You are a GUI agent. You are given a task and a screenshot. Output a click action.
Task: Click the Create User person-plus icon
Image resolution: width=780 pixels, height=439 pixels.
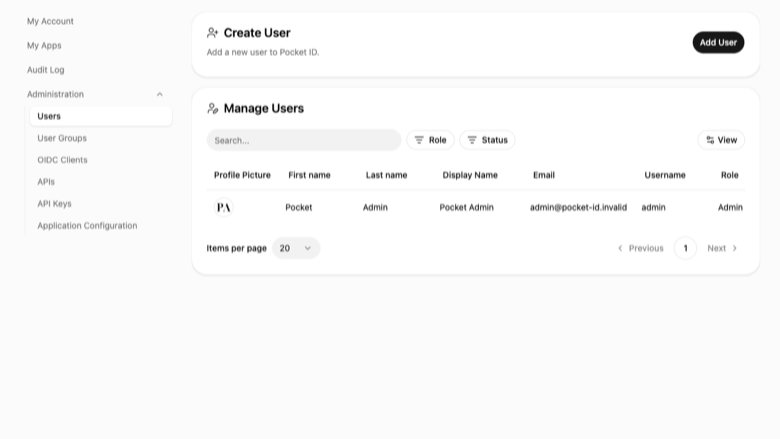(x=212, y=33)
